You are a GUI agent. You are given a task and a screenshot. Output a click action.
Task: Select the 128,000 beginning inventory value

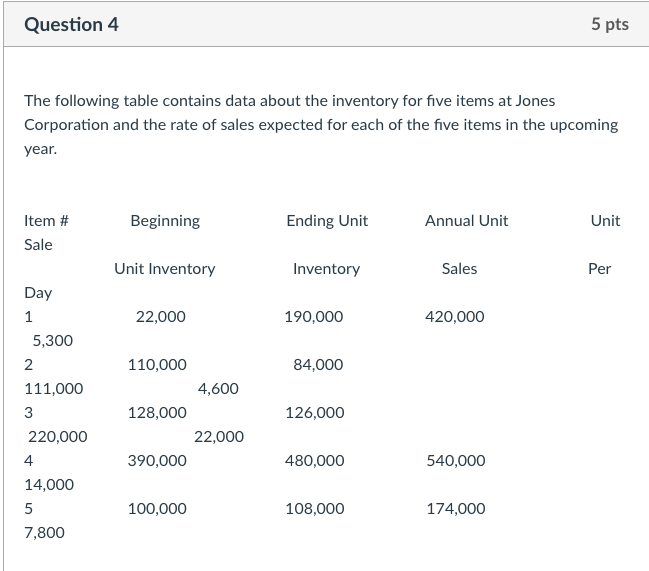pos(157,413)
